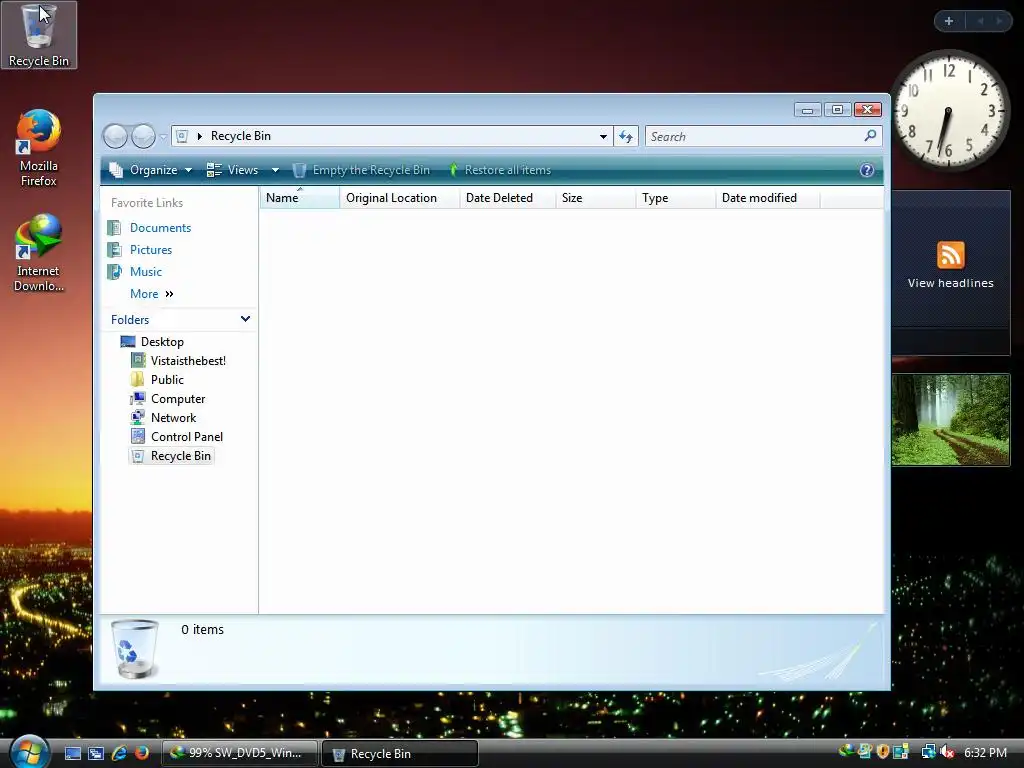
Task: Sort by the Size column header
Action: coord(596,198)
